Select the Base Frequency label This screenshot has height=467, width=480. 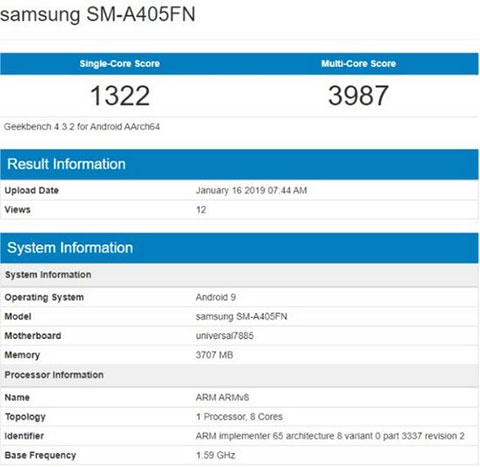40,455
